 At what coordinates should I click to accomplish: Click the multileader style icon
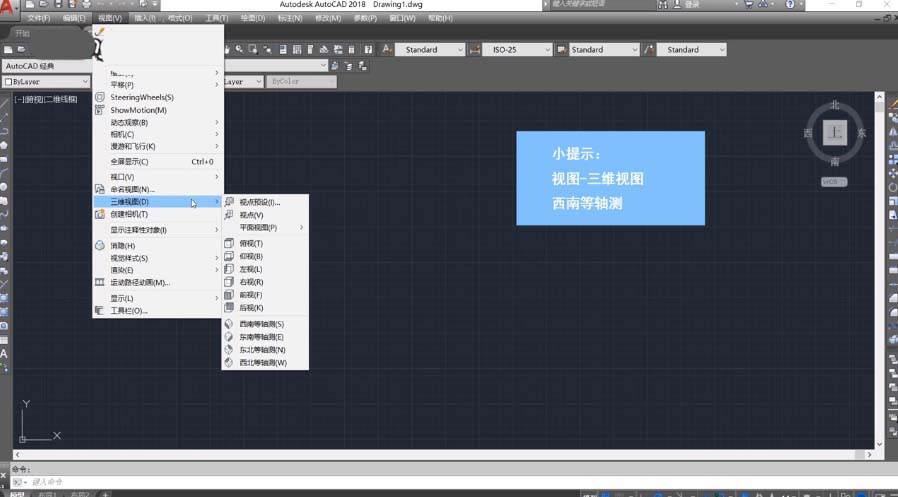(x=648, y=50)
